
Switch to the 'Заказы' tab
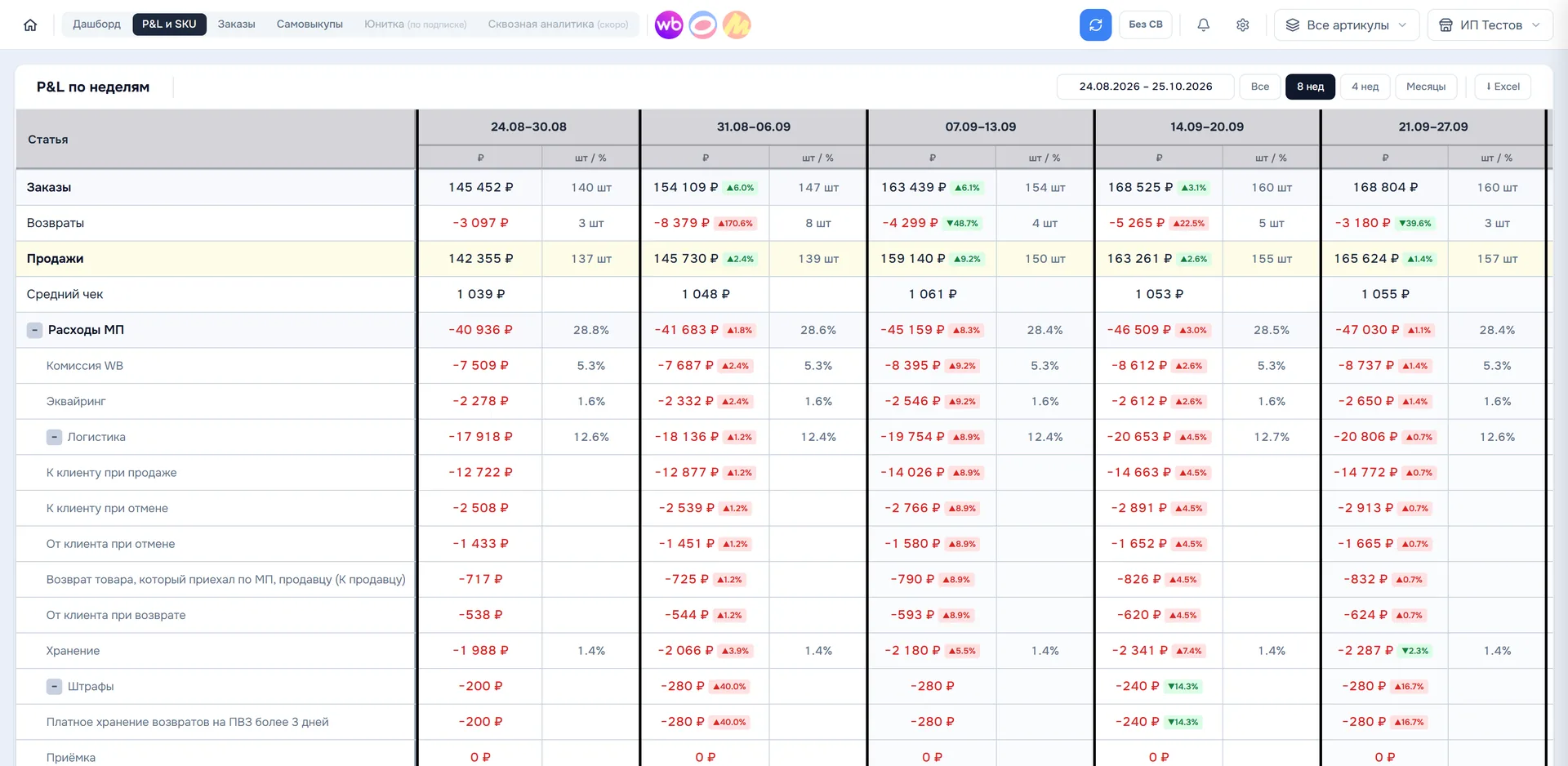point(236,24)
